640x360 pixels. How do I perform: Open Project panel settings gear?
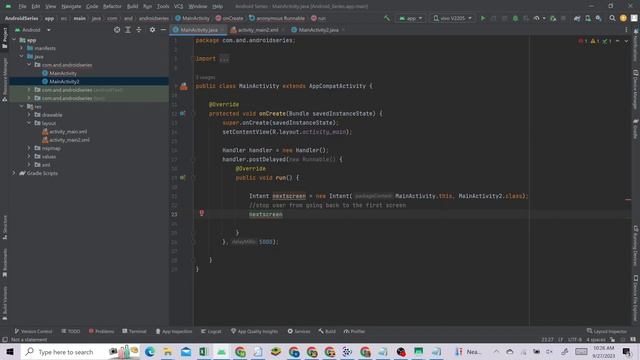[x=152, y=30]
